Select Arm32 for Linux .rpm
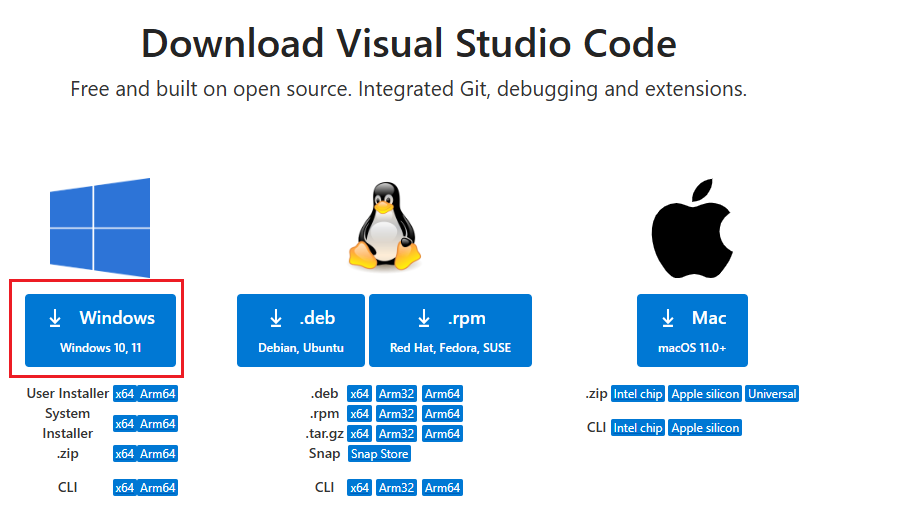This screenshot has height=515, width=907. point(396,414)
